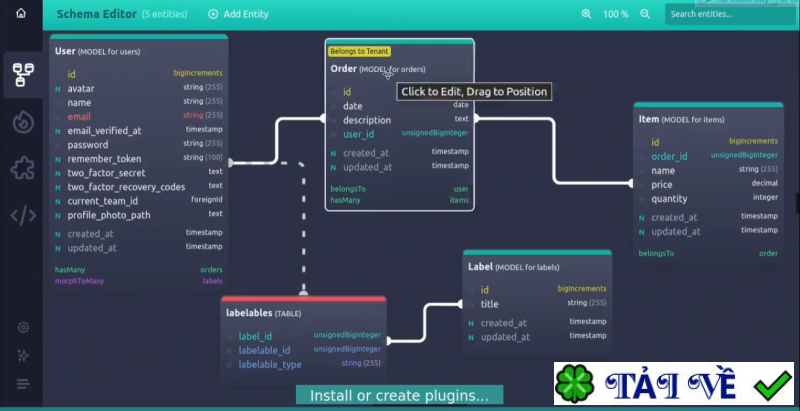Viewport: 800px width, 411px height.
Task: Click the green checkmark on banner
Action: tap(772, 385)
